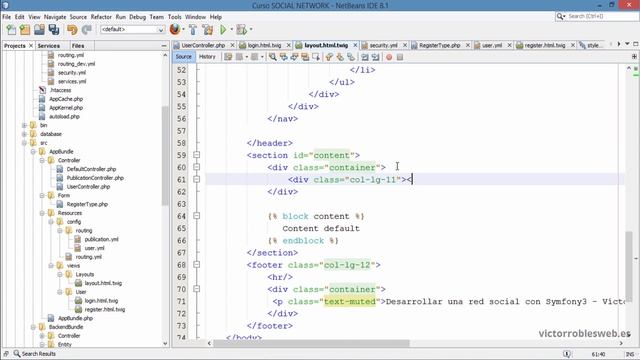Viewport: 640px width, 360px height.
Task: Open the Navigate menu
Action: pyautogui.click(x=55, y=17)
